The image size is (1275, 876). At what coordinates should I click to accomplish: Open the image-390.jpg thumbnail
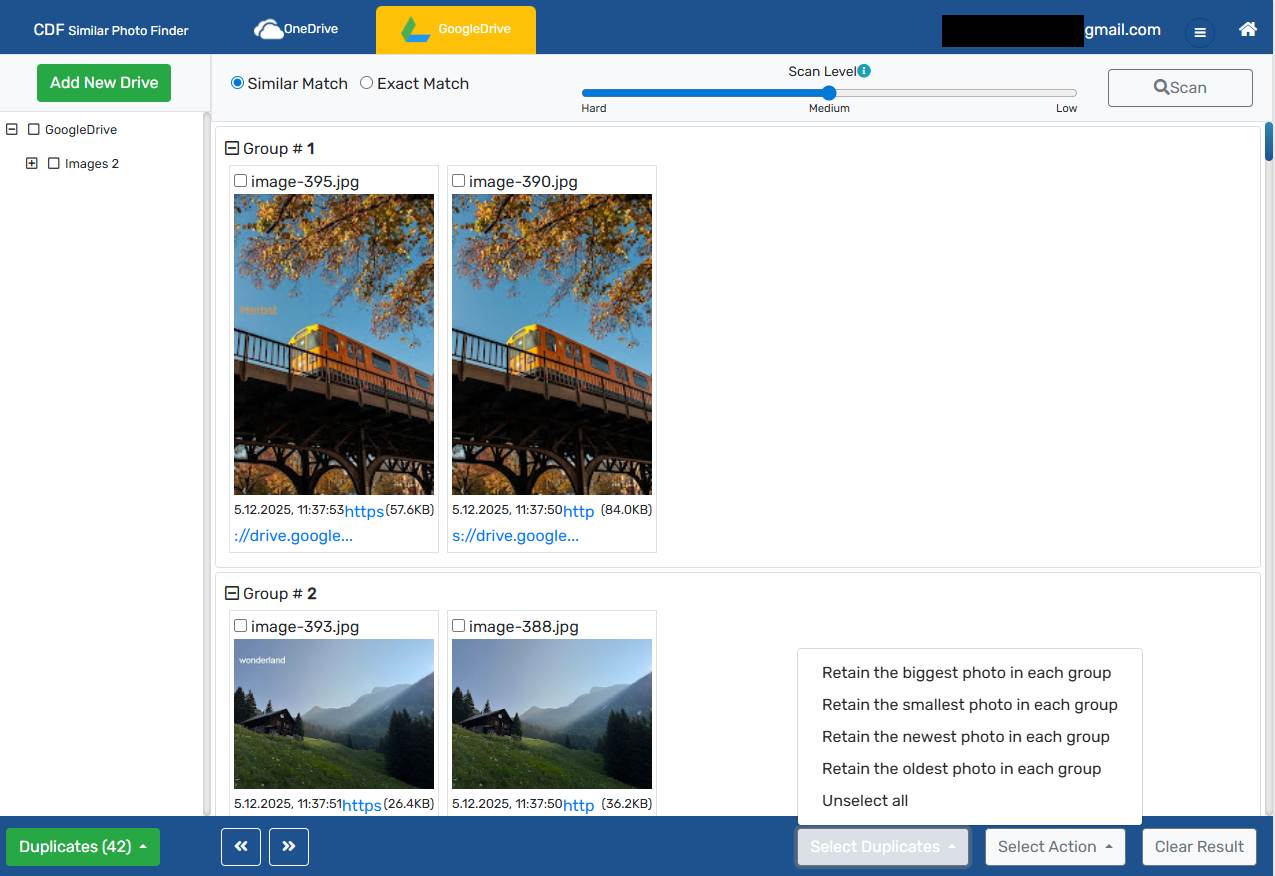pyautogui.click(x=552, y=344)
